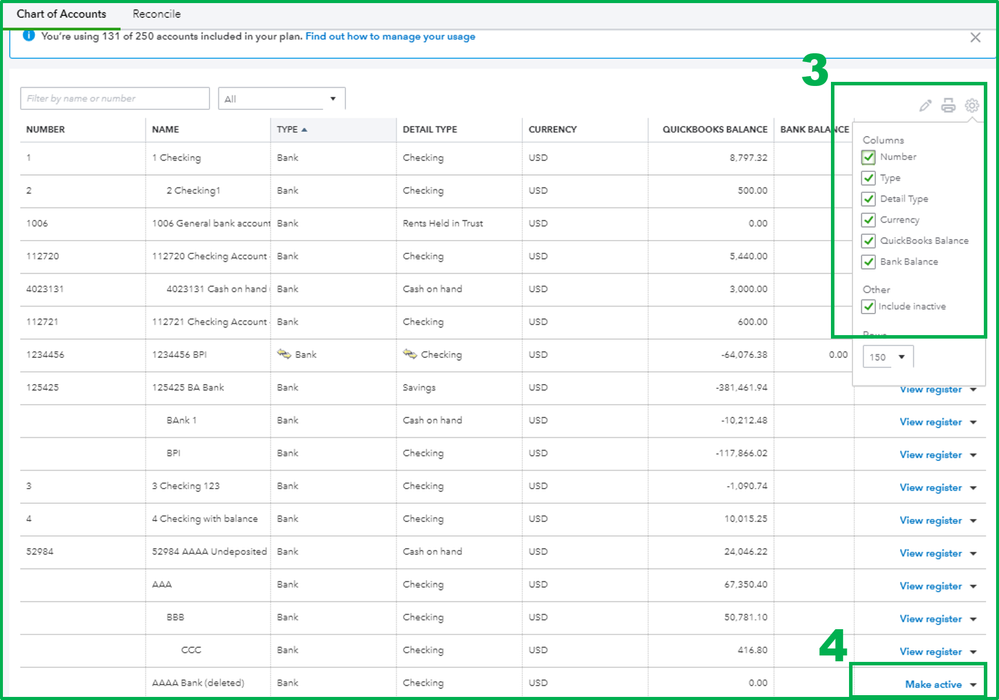This screenshot has width=999, height=700.
Task: Uncheck the Include inactive checkbox
Action: 868,306
